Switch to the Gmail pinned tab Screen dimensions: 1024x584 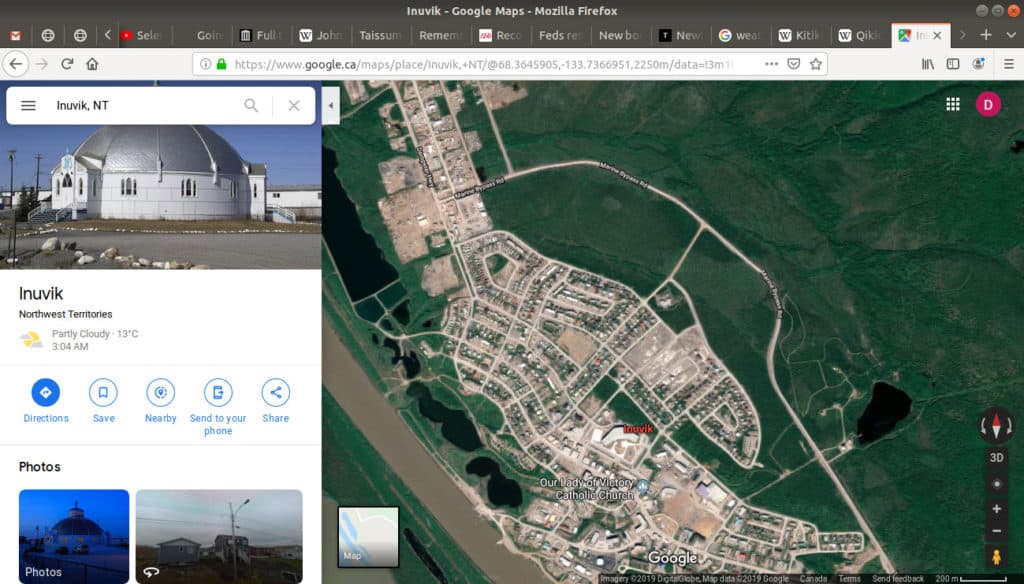click(x=16, y=35)
